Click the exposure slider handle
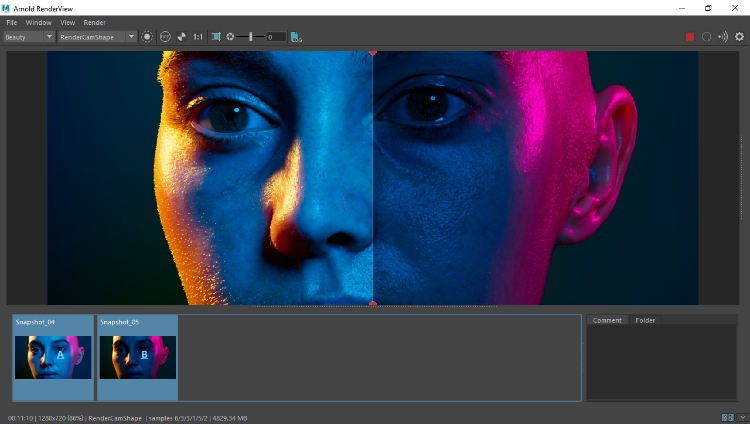The image size is (750, 424). coord(250,37)
